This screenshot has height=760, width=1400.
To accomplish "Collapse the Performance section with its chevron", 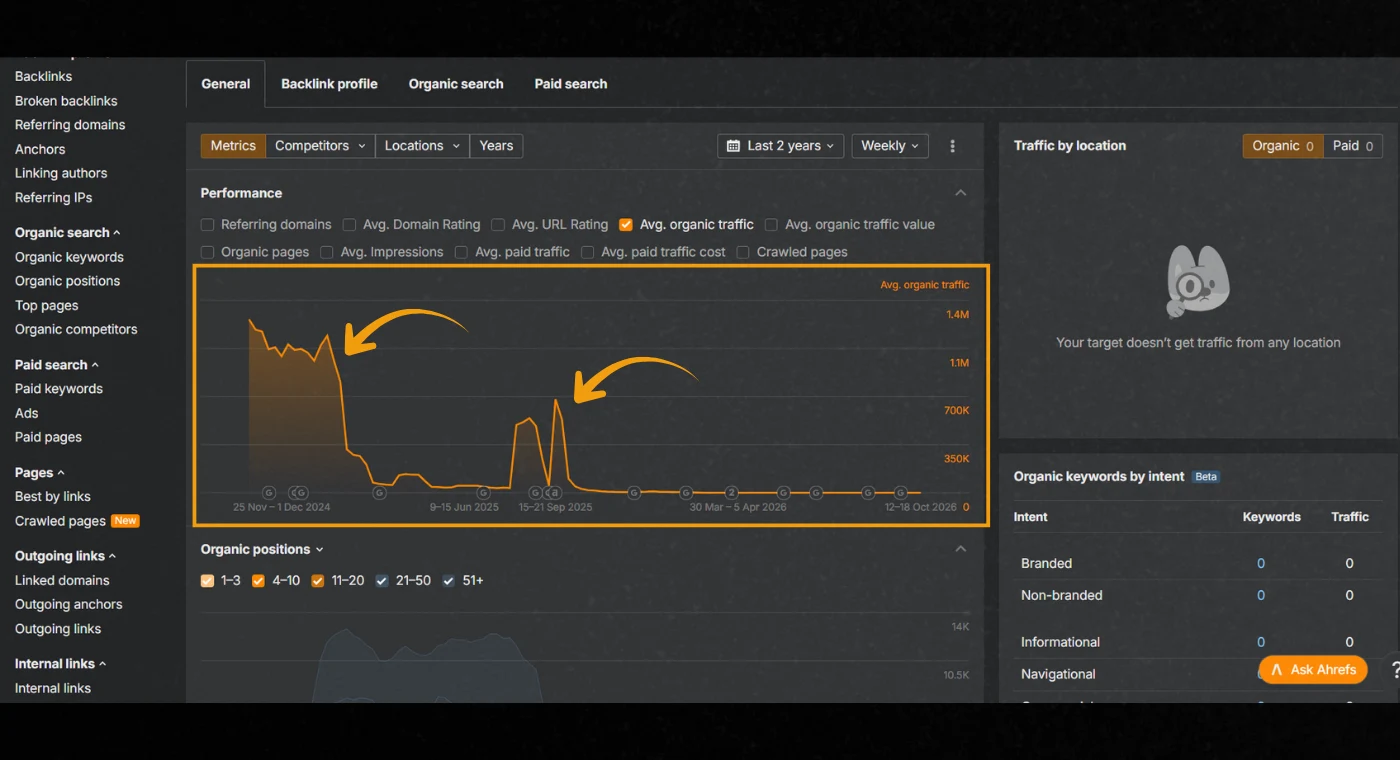I will tap(961, 193).
